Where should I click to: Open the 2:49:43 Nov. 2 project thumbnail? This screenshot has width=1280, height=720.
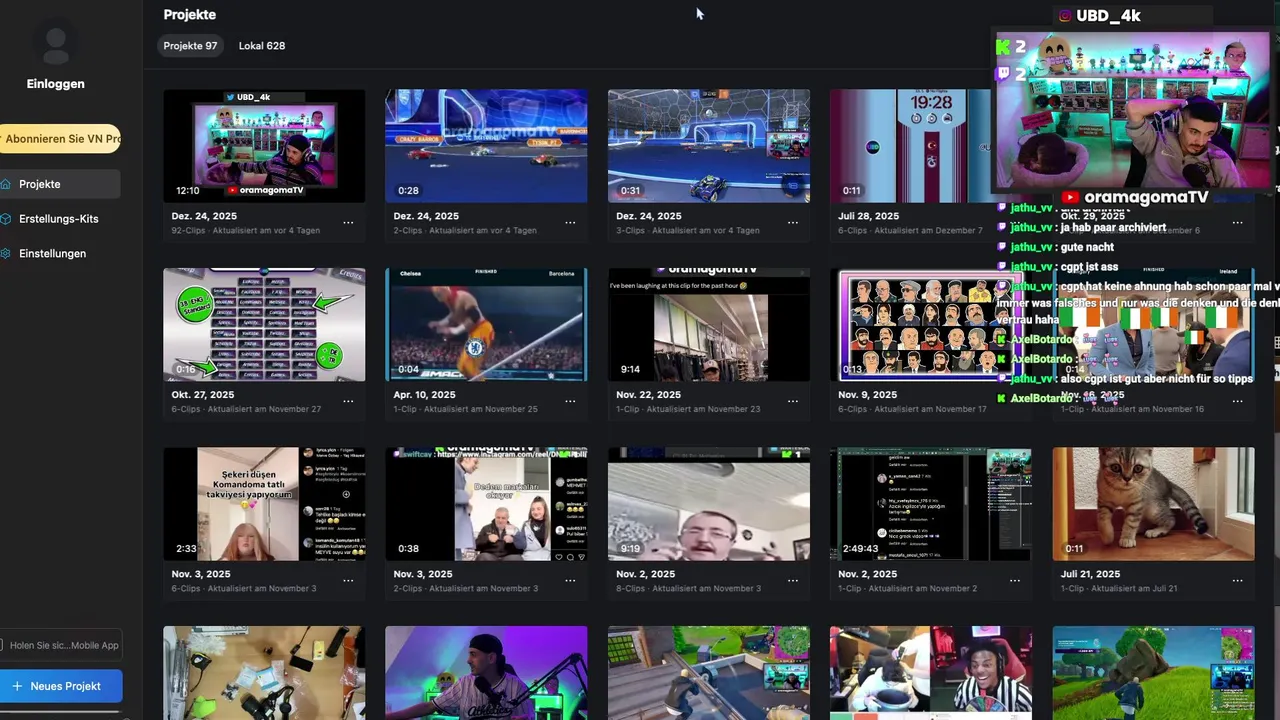click(x=931, y=504)
